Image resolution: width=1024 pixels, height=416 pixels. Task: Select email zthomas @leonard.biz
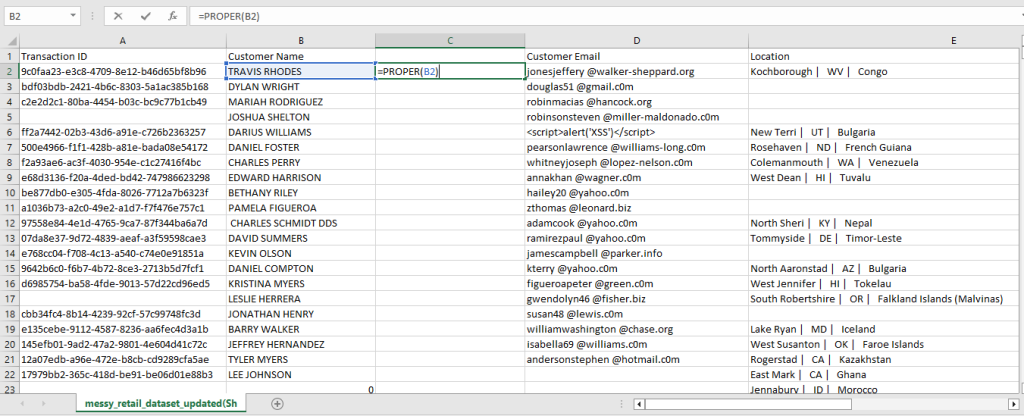[637, 208]
